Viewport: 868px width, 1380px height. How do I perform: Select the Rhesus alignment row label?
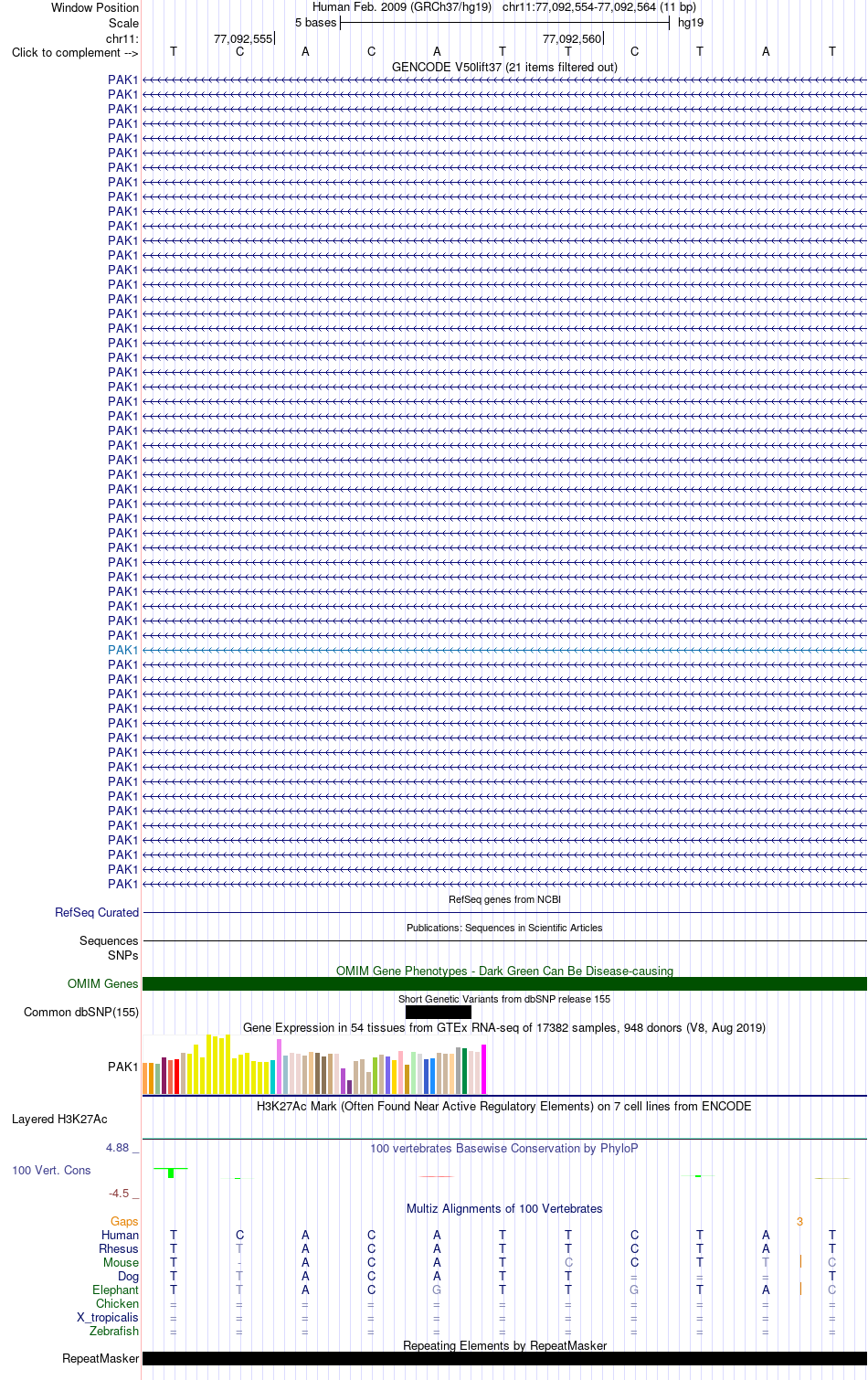[x=119, y=1248]
